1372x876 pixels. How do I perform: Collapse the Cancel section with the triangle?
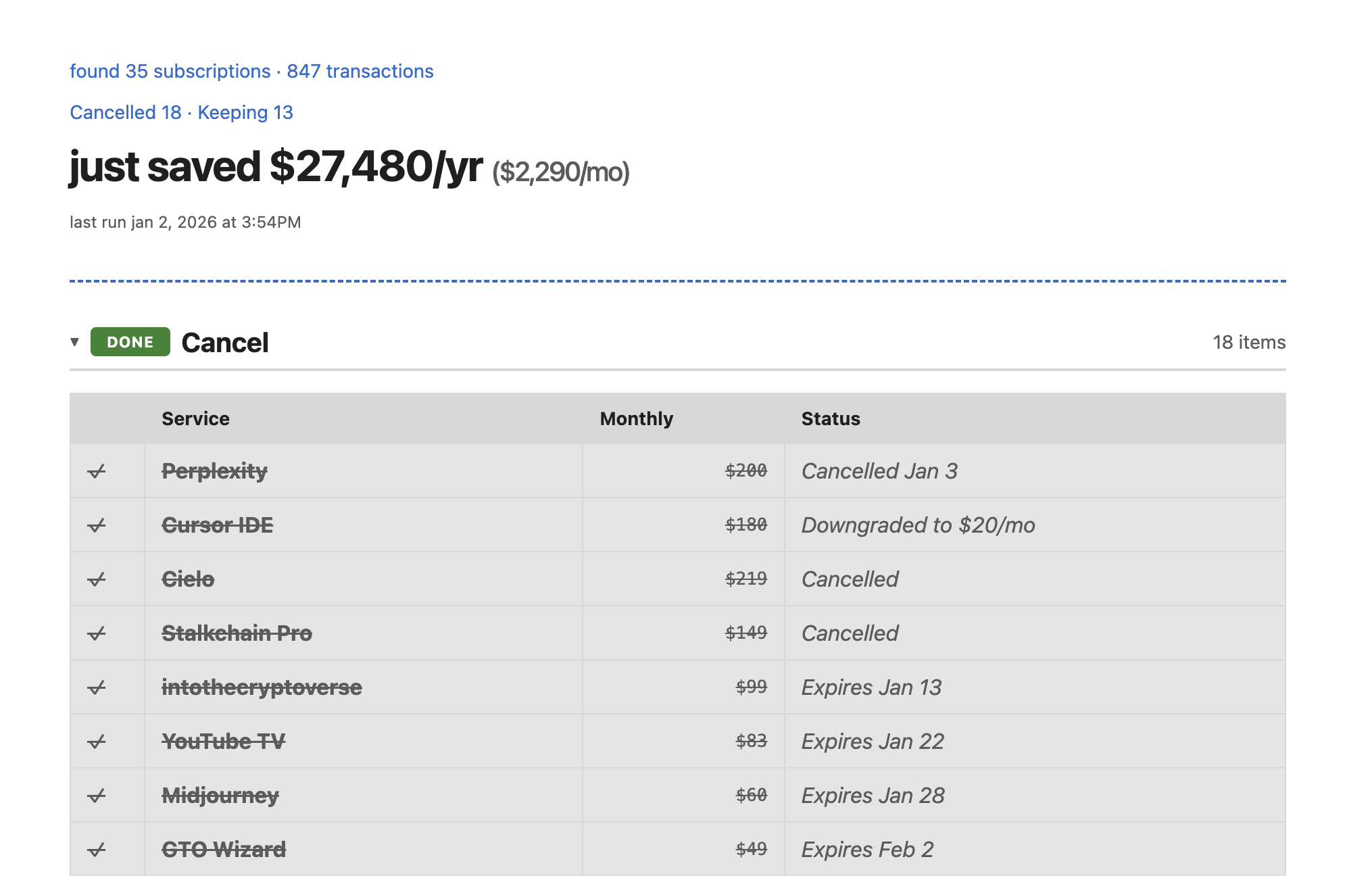(x=75, y=342)
